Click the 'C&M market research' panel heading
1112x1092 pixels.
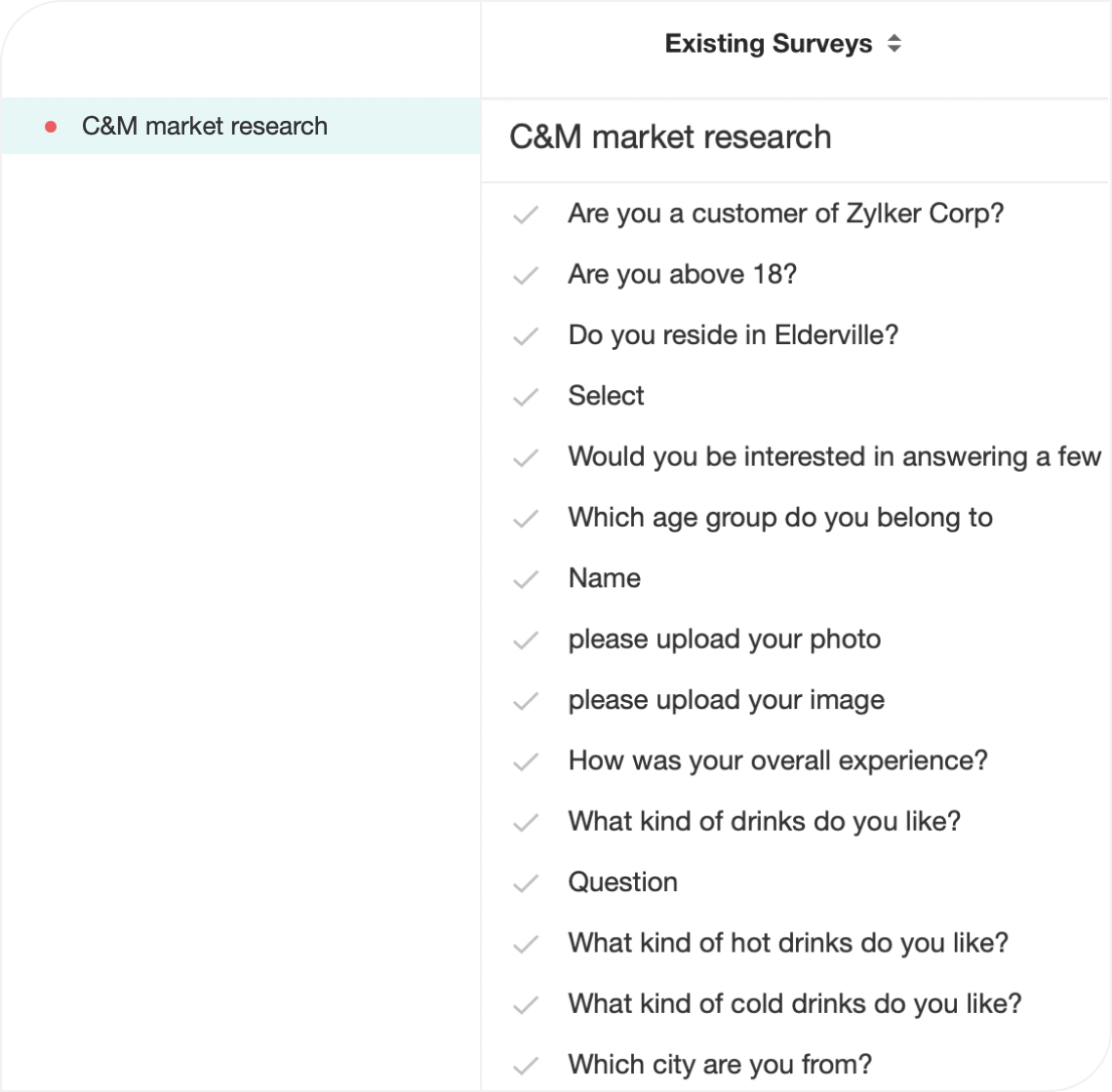click(670, 137)
